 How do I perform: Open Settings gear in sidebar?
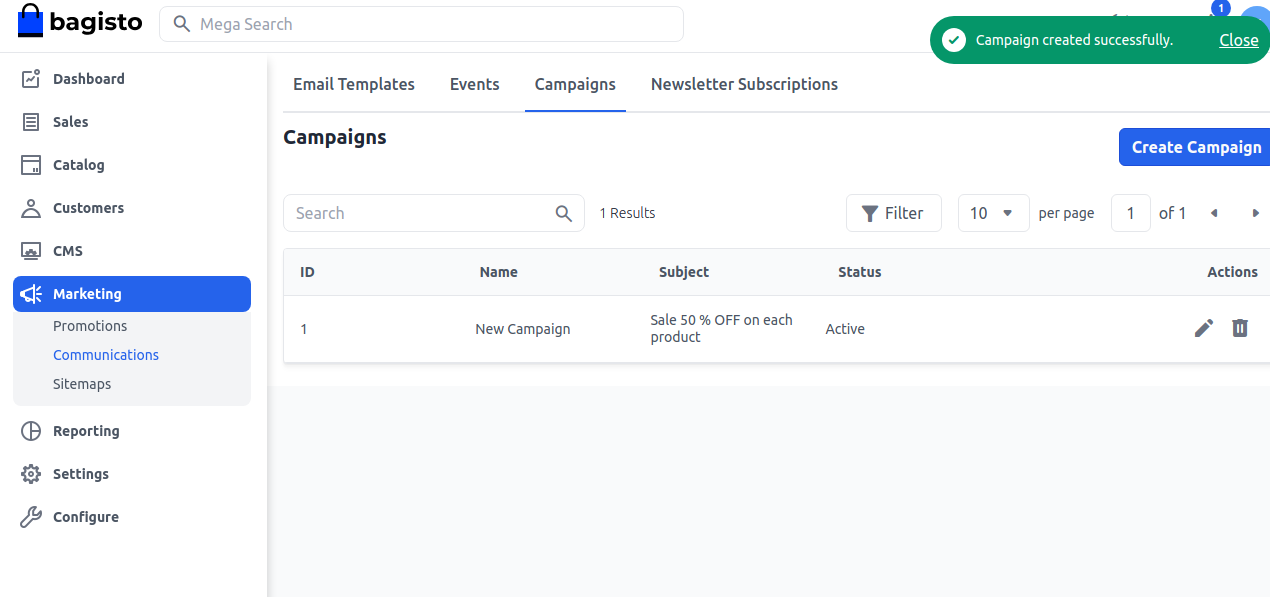(31, 474)
